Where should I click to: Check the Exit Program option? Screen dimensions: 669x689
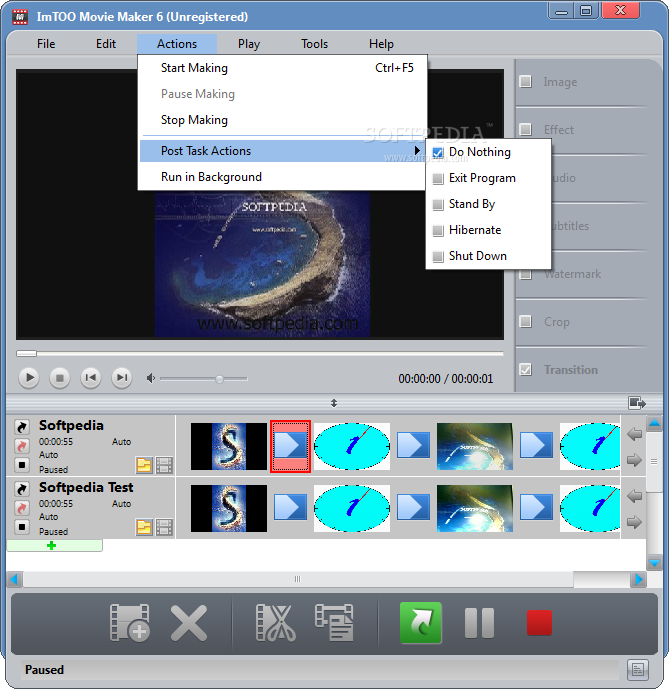click(438, 178)
